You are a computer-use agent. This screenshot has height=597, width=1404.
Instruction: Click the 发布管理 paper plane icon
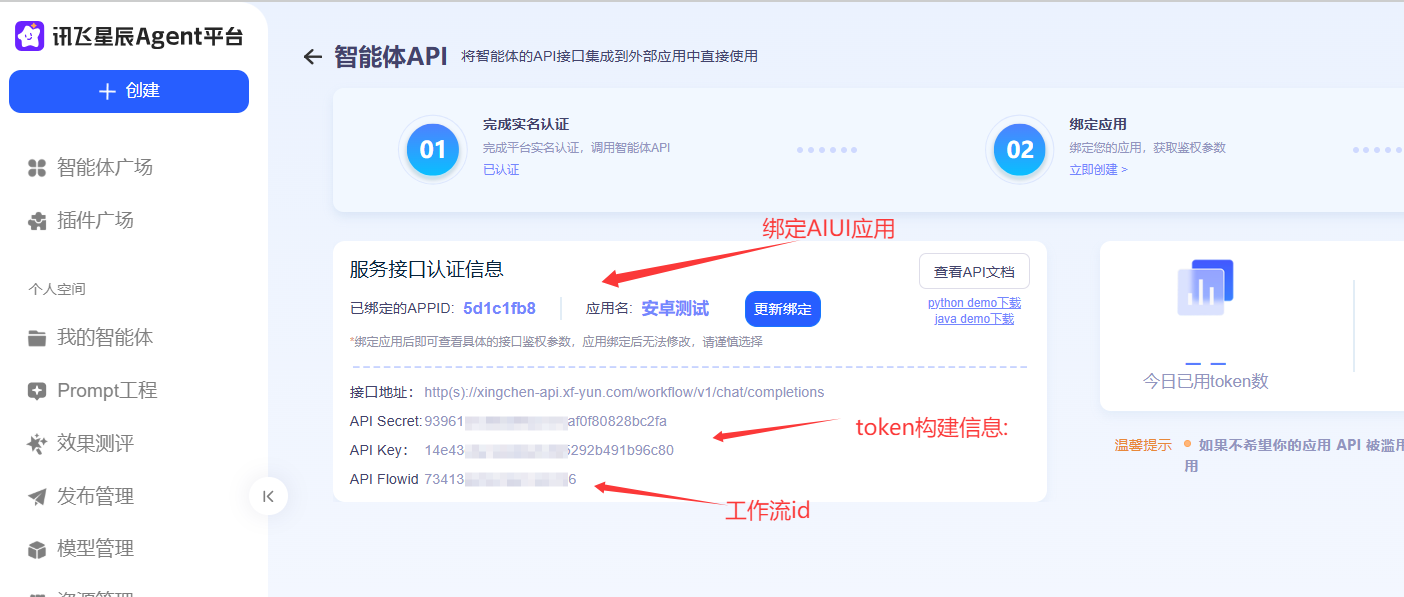(37, 497)
